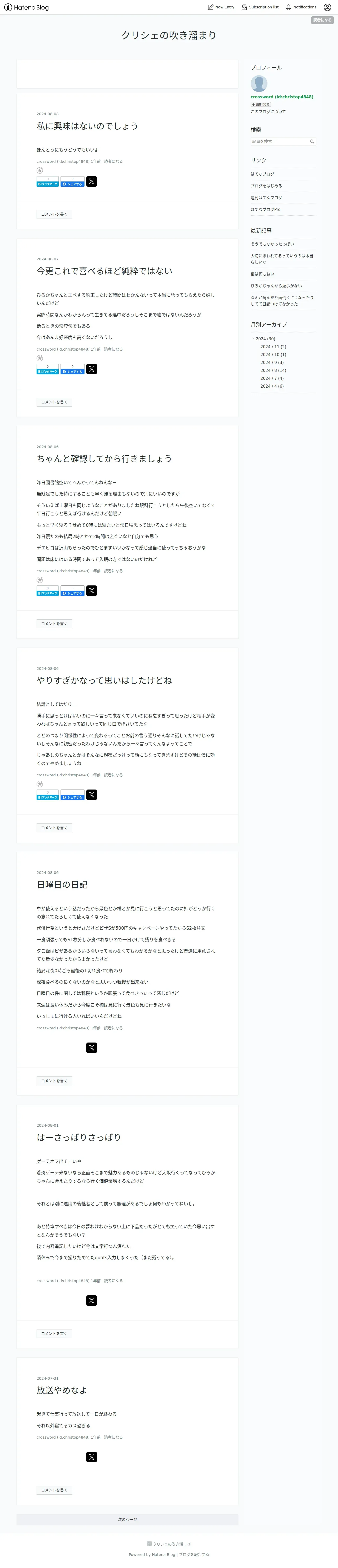Image resolution: width=338 pixels, height=1568 pixels.
Task: Share 日曜日の日記 on X
Action: point(91,1048)
